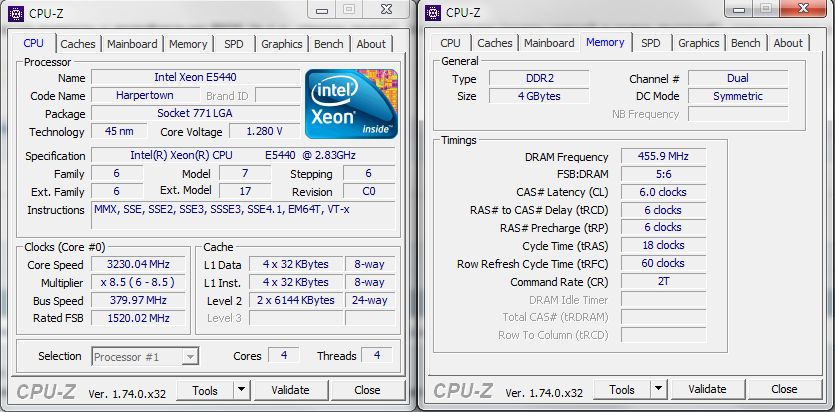835x412 pixels.
Task: Click Validate button in right window
Action: [x=707, y=389]
